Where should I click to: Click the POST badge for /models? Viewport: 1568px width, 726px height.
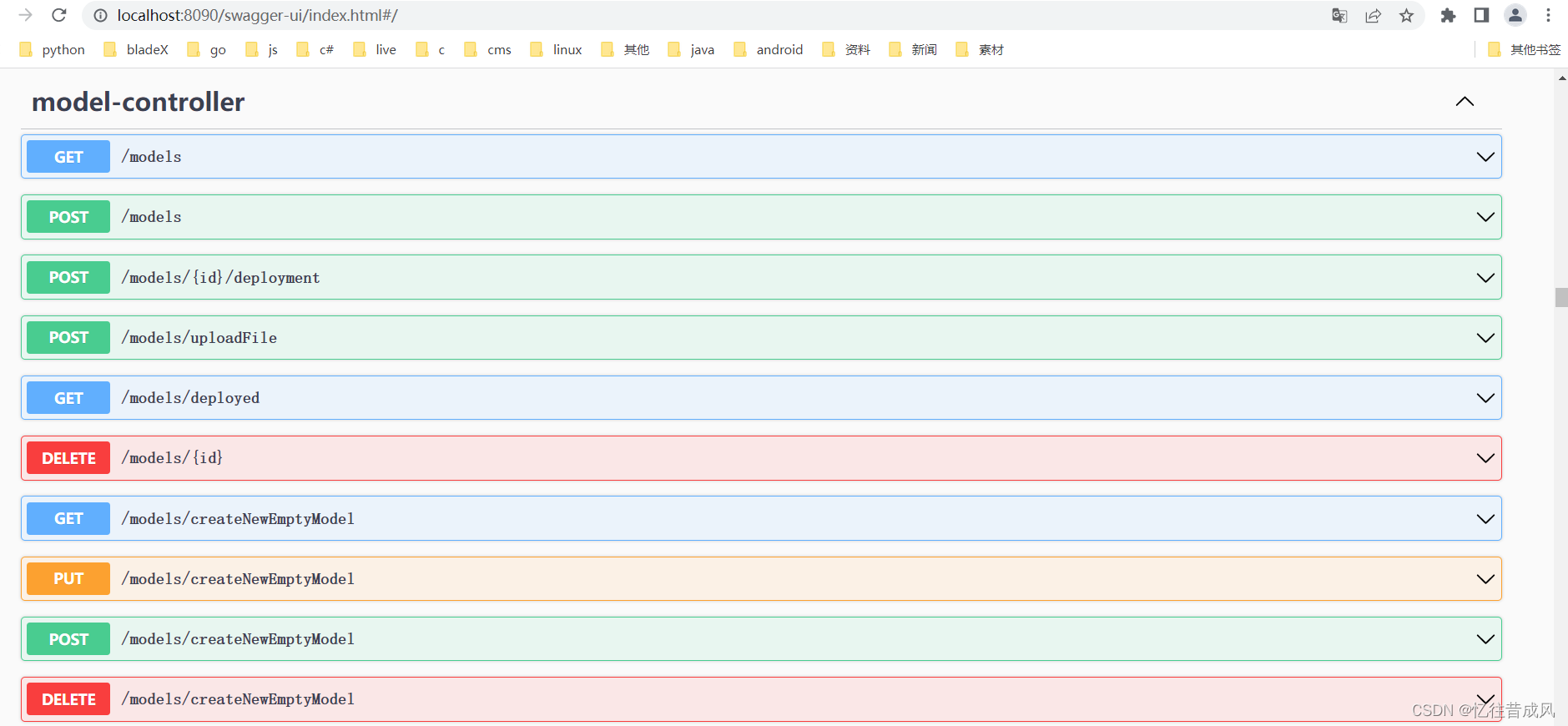[68, 217]
